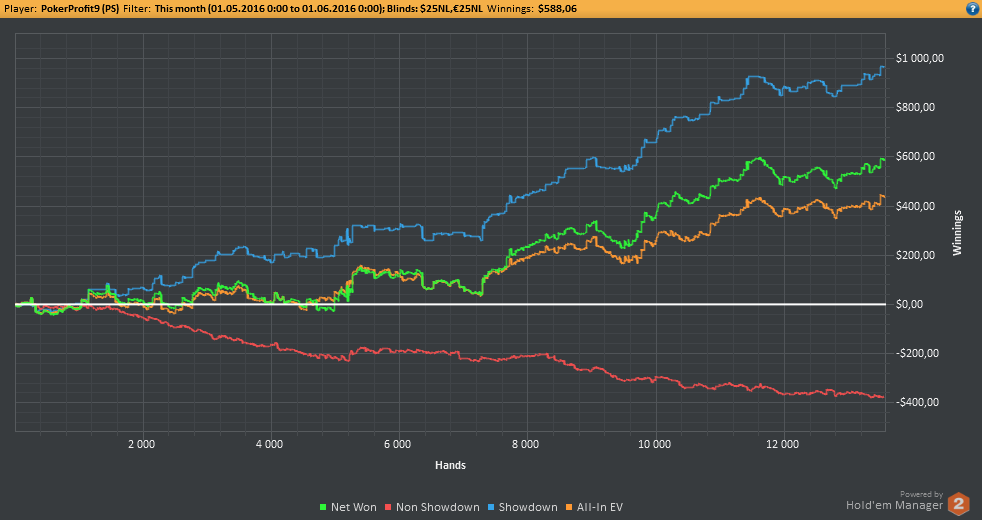The height and width of the screenshot is (520, 982).
Task: Click the $1 000,00 axis label
Action: pyautogui.click(x=919, y=58)
